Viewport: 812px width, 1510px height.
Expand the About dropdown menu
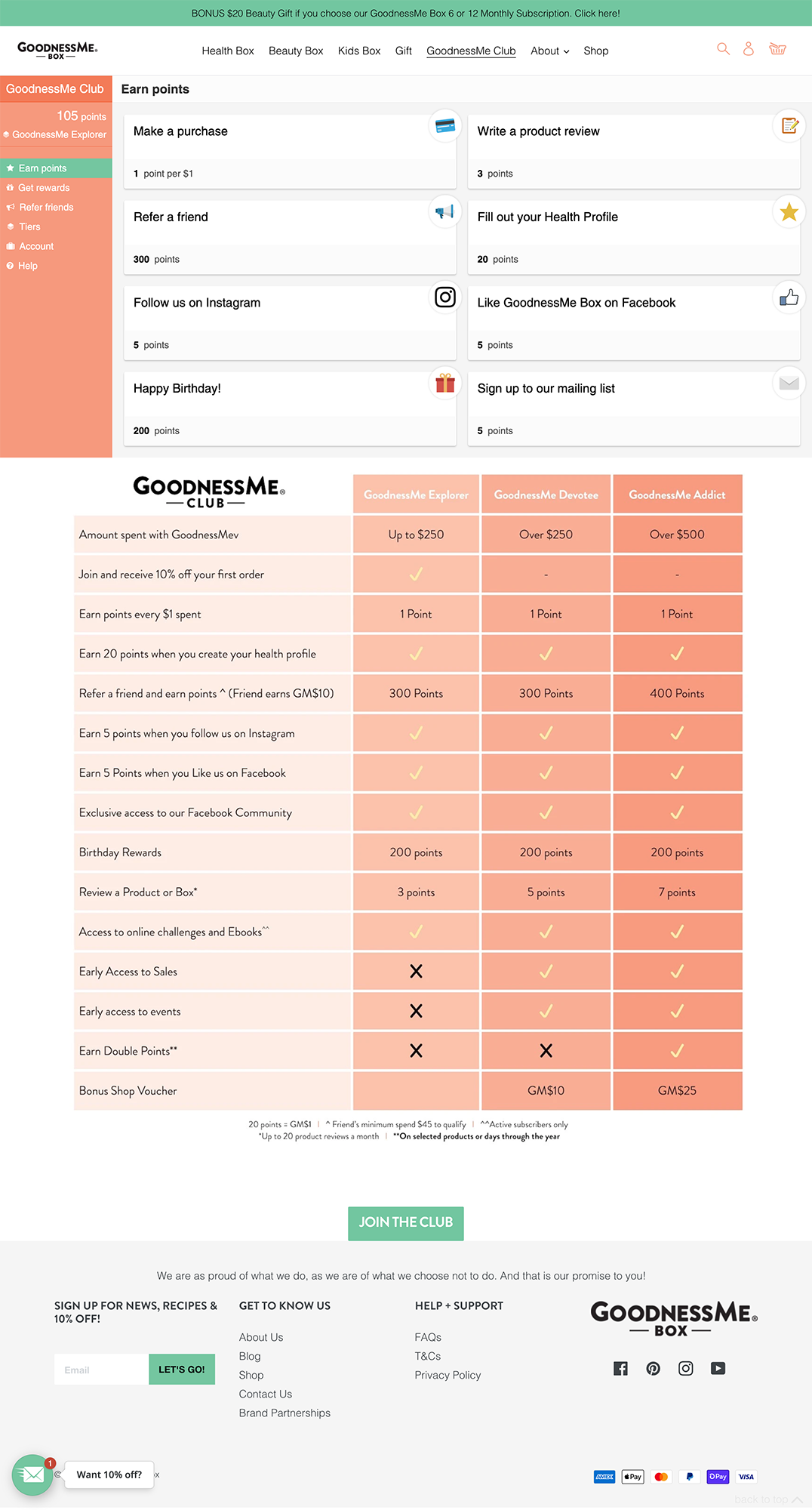tap(549, 51)
